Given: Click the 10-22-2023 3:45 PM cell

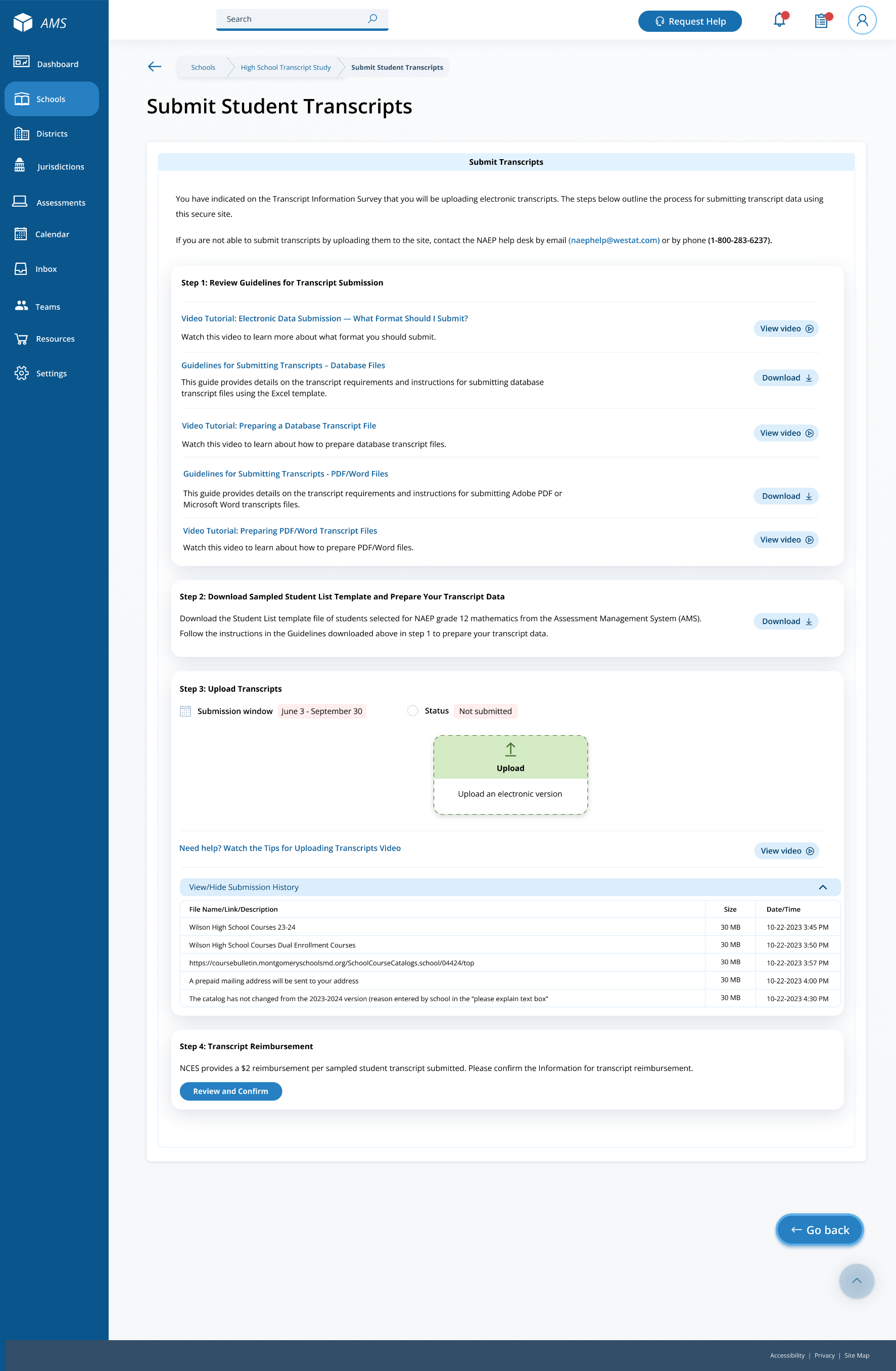Looking at the screenshot, I should coord(797,927).
